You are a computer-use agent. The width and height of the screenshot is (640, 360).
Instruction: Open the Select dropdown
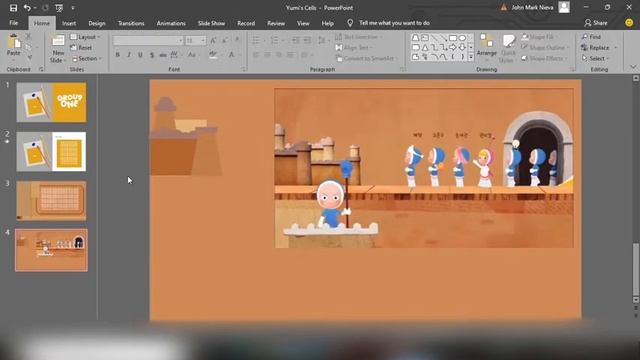[x=596, y=58]
